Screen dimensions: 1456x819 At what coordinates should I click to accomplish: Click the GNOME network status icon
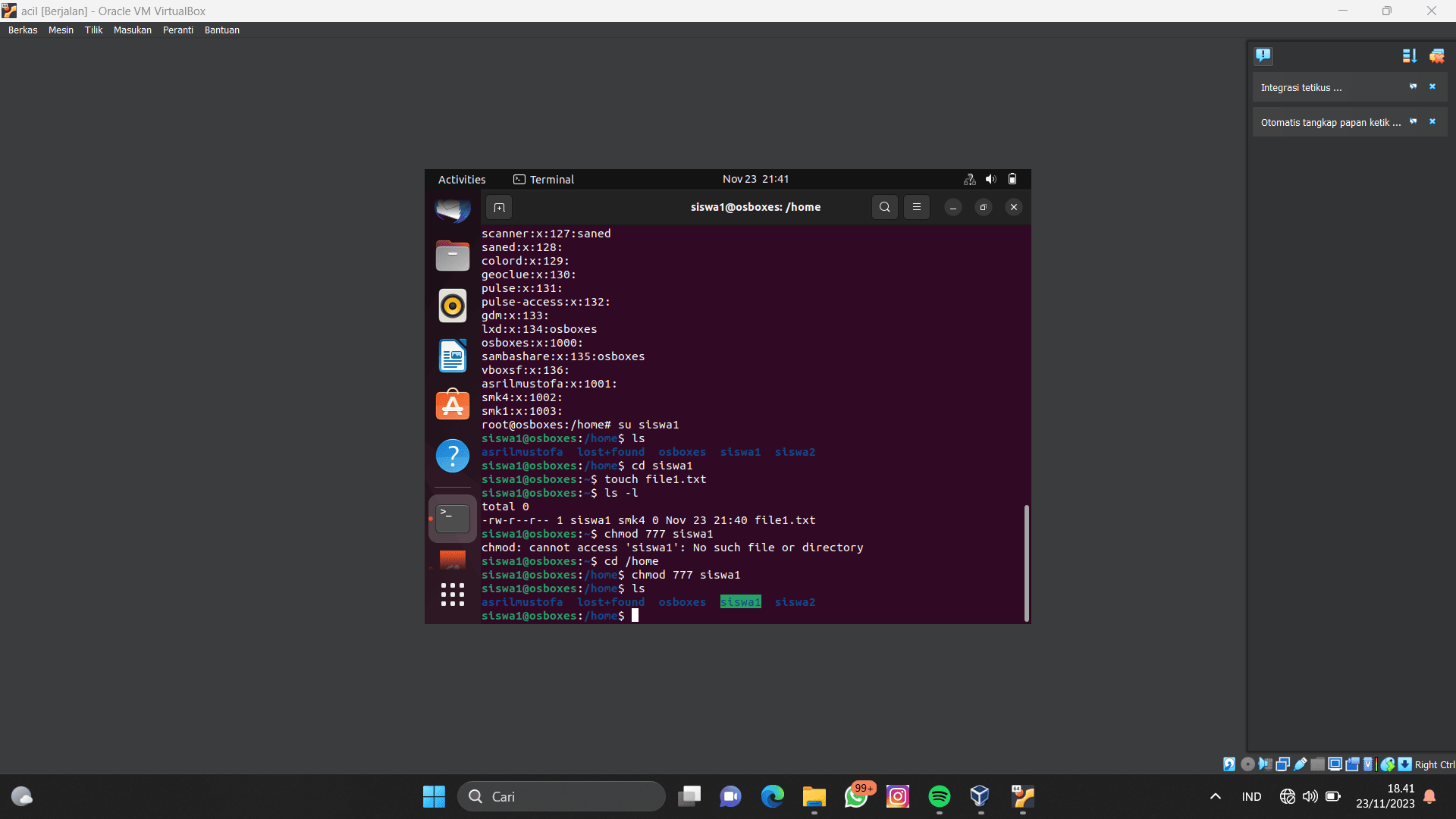[x=969, y=179]
